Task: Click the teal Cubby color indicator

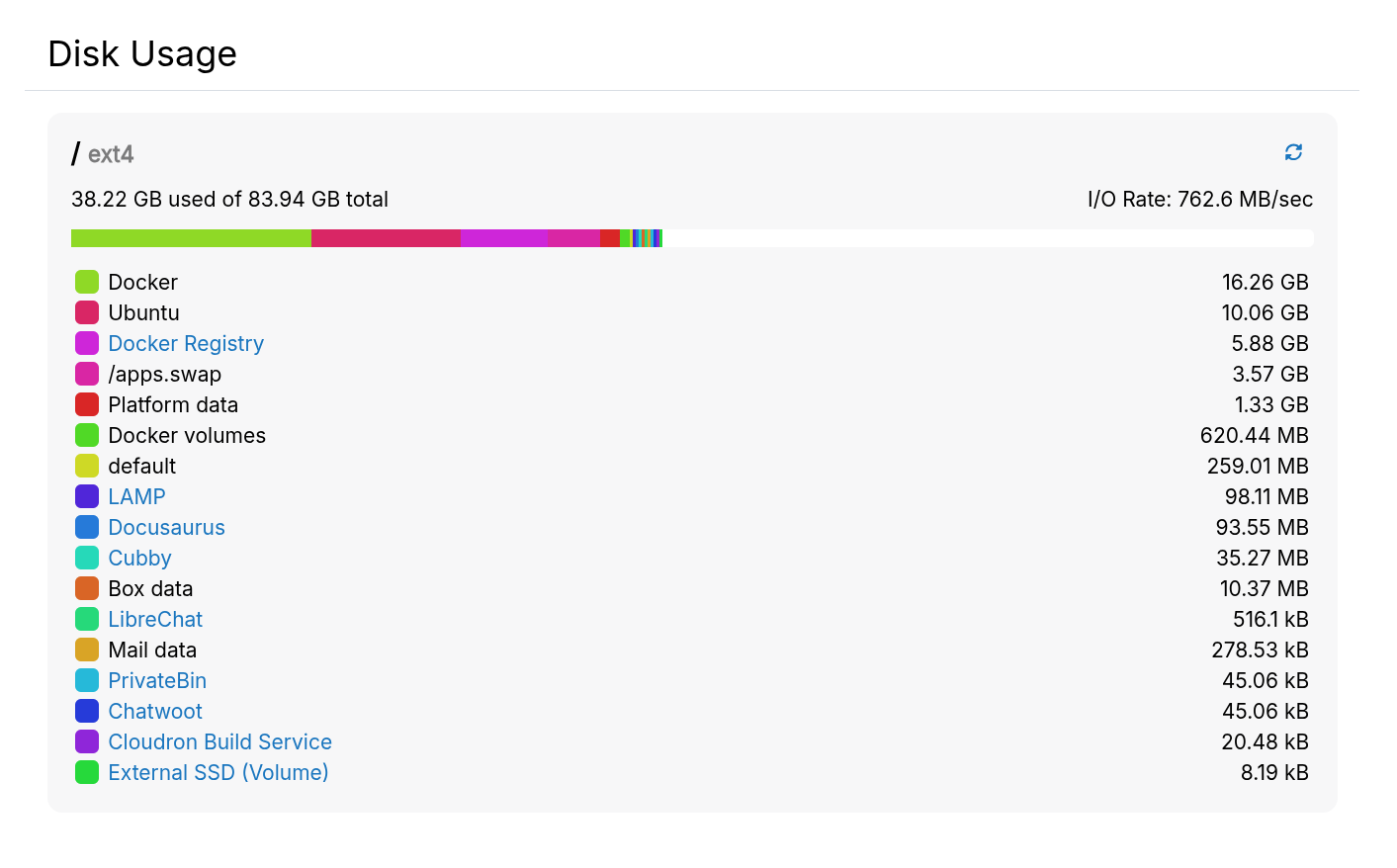Action: [86, 558]
